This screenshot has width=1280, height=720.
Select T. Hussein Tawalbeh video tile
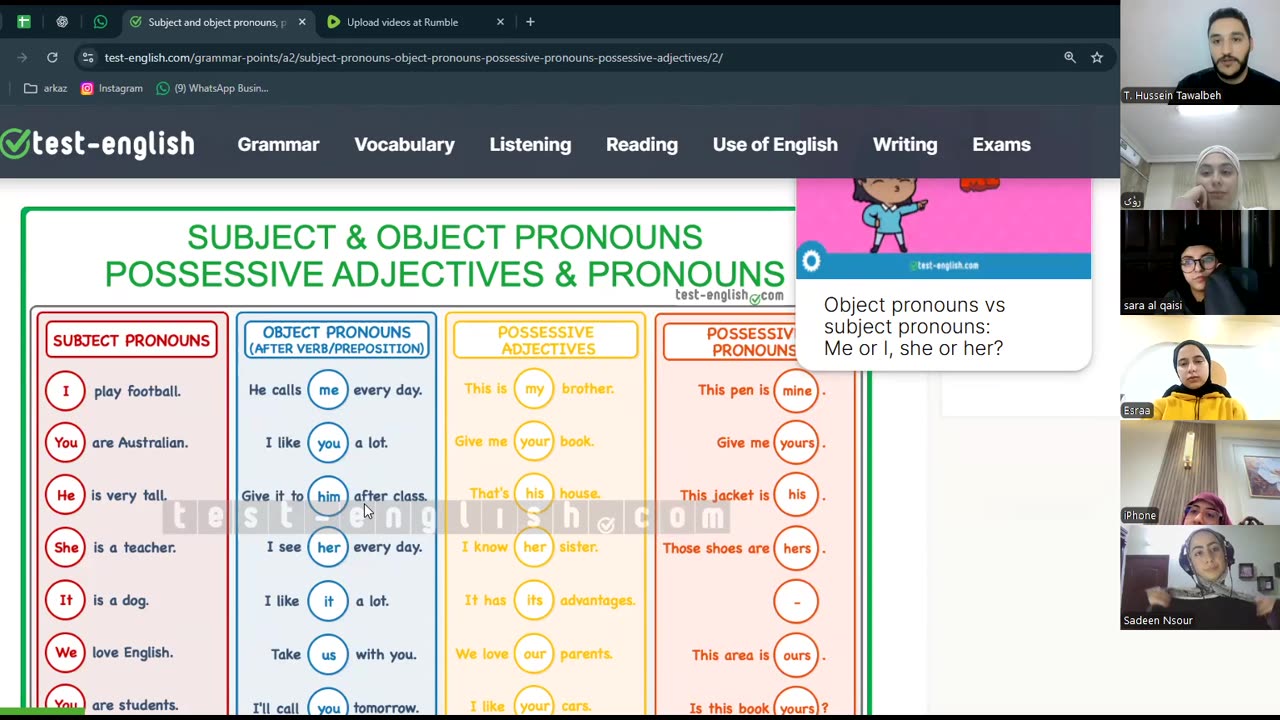click(1200, 52)
